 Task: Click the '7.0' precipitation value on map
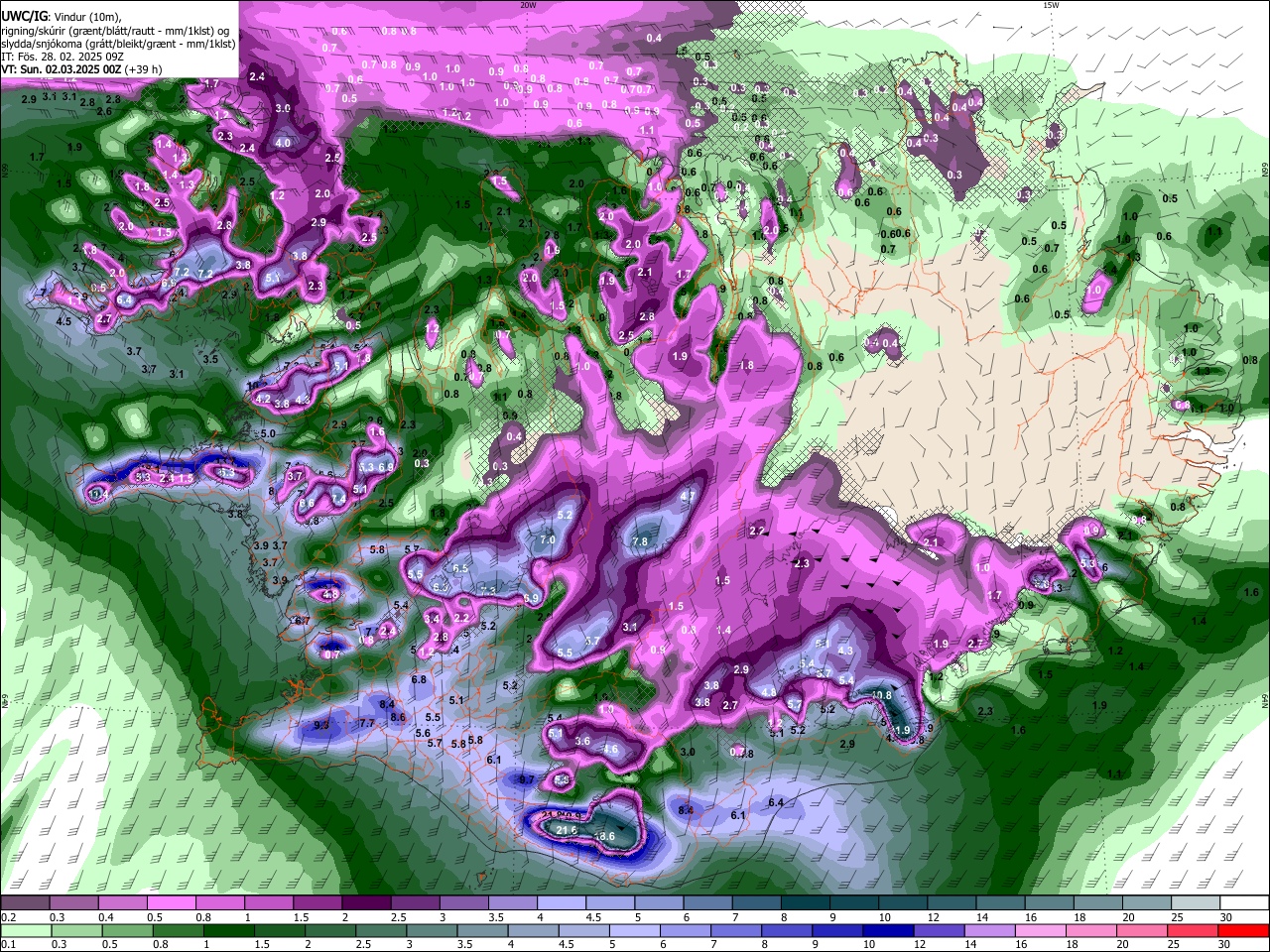(548, 540)
